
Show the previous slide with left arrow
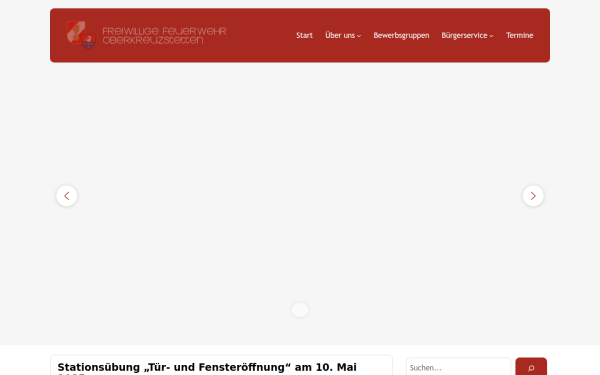point(67,196)
